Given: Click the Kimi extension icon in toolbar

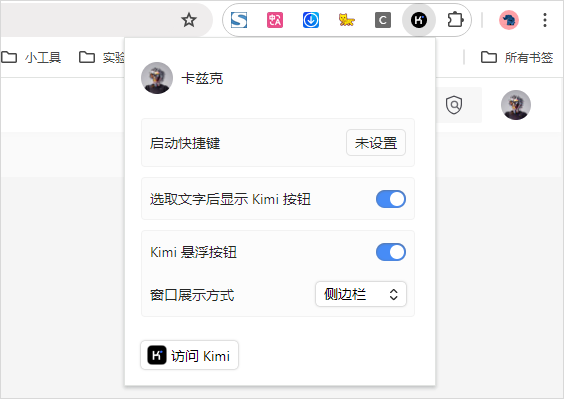Looking at the screenshot, I should (x=419, y=20).
